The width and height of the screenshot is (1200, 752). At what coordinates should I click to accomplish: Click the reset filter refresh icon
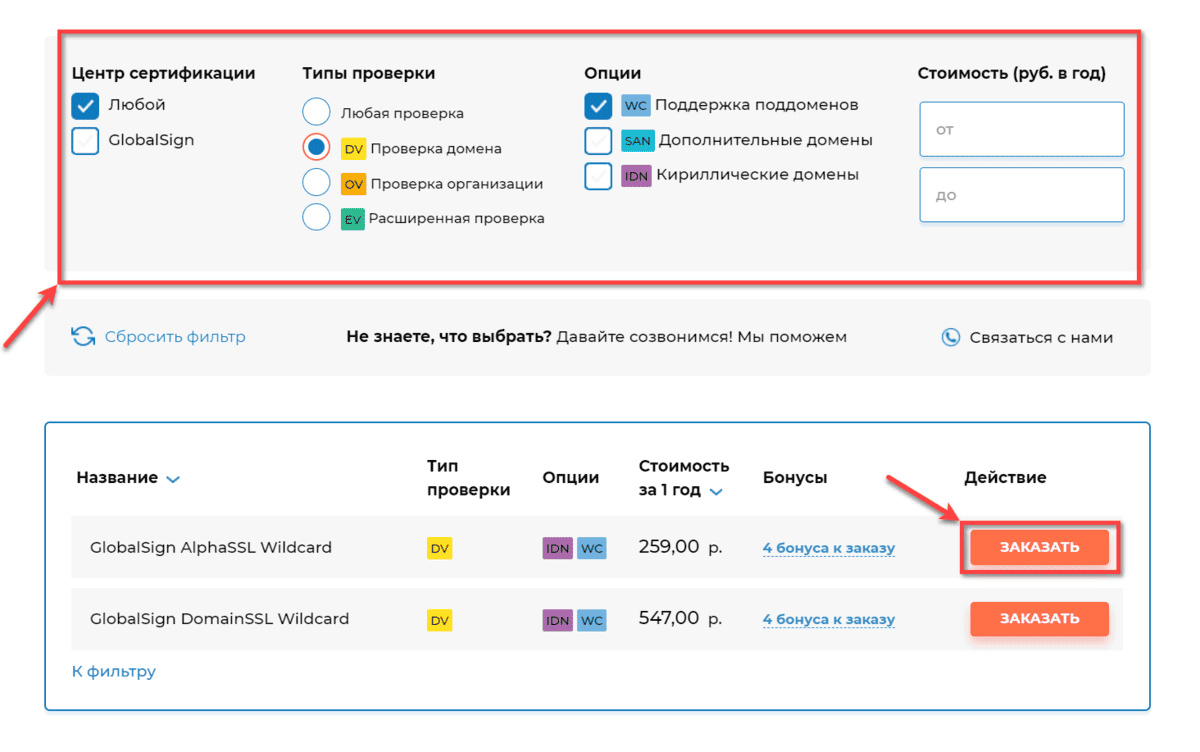(x=83, y=337)
